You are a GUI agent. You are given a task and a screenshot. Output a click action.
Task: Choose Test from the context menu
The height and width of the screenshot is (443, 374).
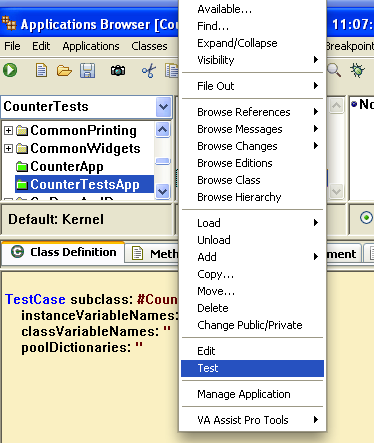click(x=252, y=368)
